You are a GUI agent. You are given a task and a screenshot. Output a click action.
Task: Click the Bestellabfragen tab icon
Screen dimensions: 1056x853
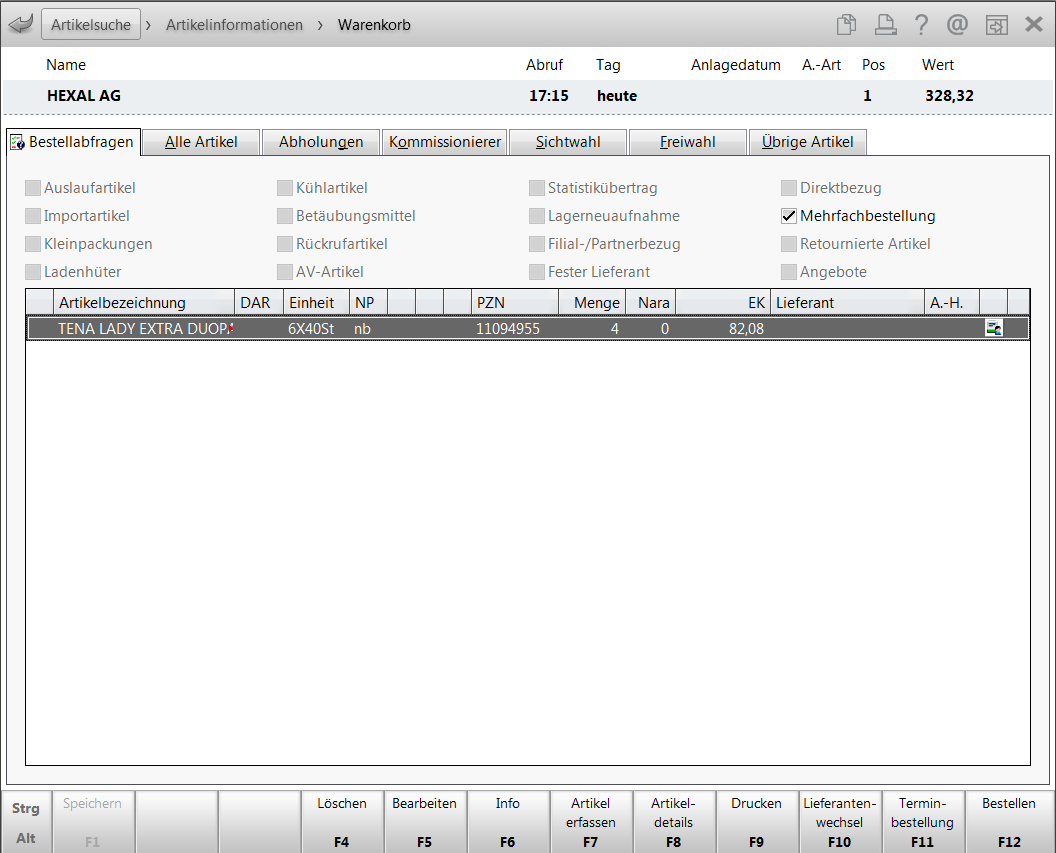(17, 142)
